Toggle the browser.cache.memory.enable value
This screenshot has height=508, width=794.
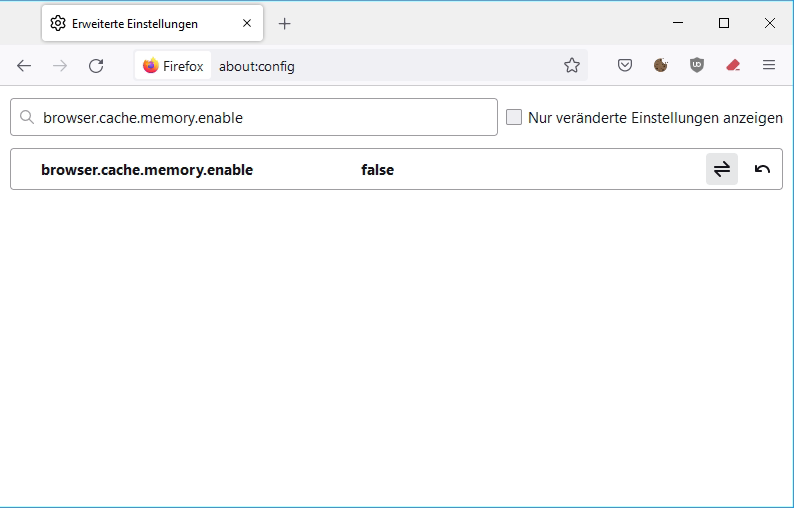pyautogui.click(x=722, y=169)
